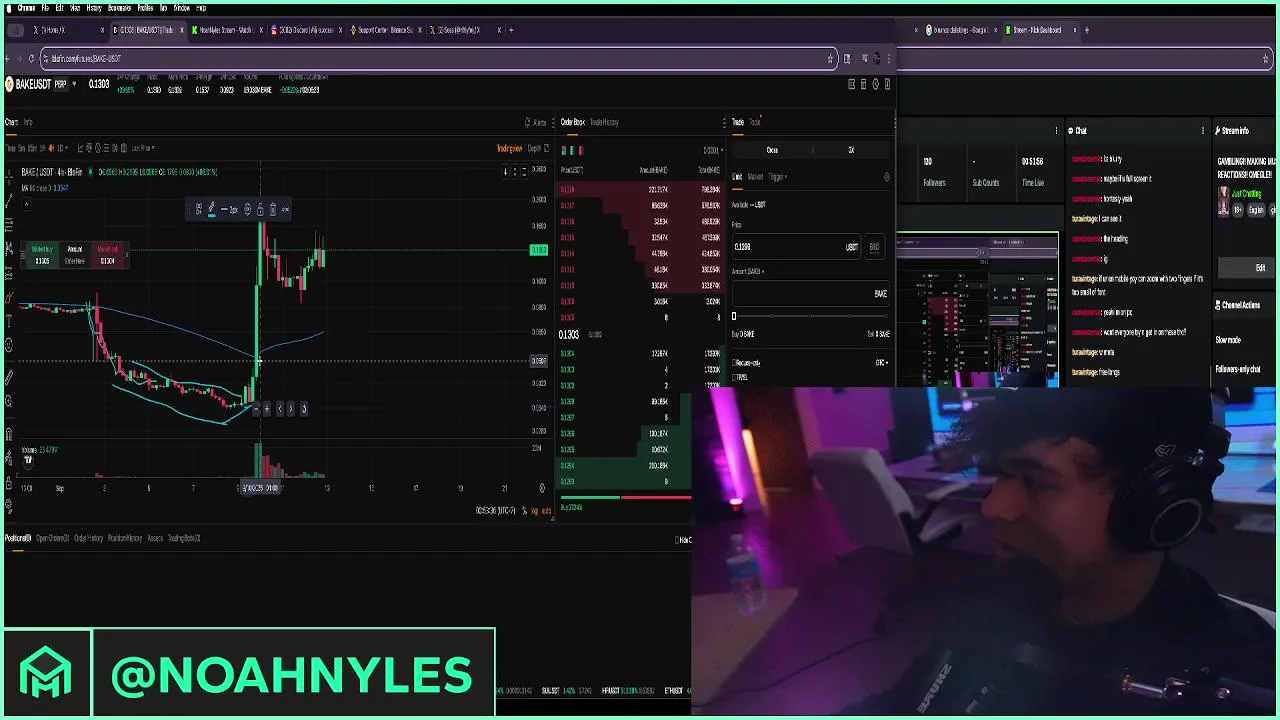Viewport: 1280px width, 720px height.
Task: Open Trading Bots tab at bottom
Action: pyautogui.click(x=184, y=539)
